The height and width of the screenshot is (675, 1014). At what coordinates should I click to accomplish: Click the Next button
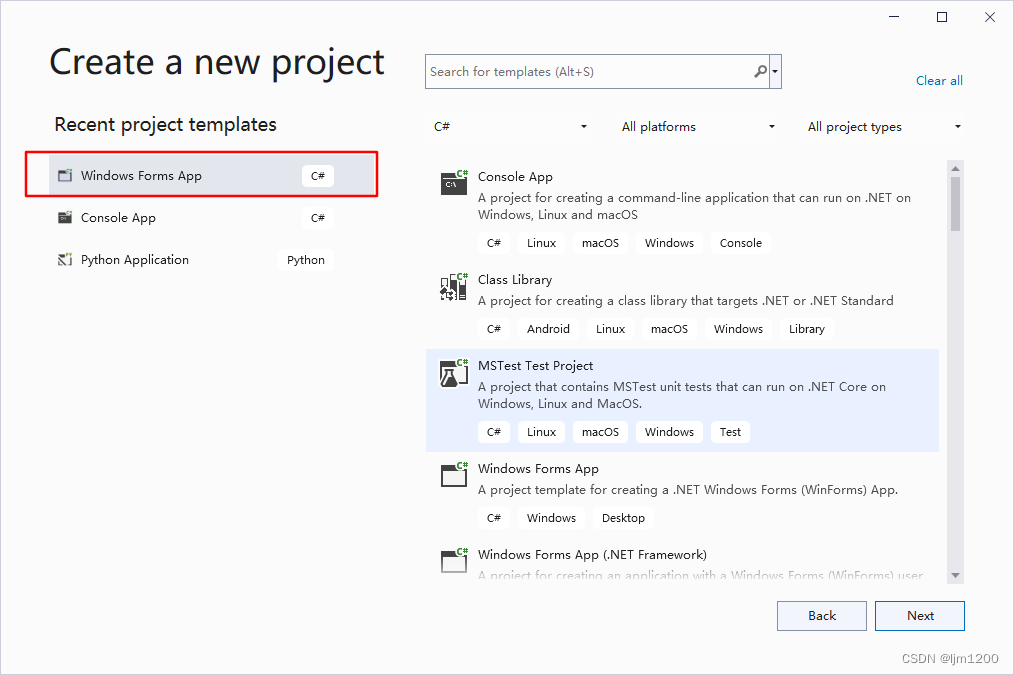pyautogui.click(x=920, y=616)
